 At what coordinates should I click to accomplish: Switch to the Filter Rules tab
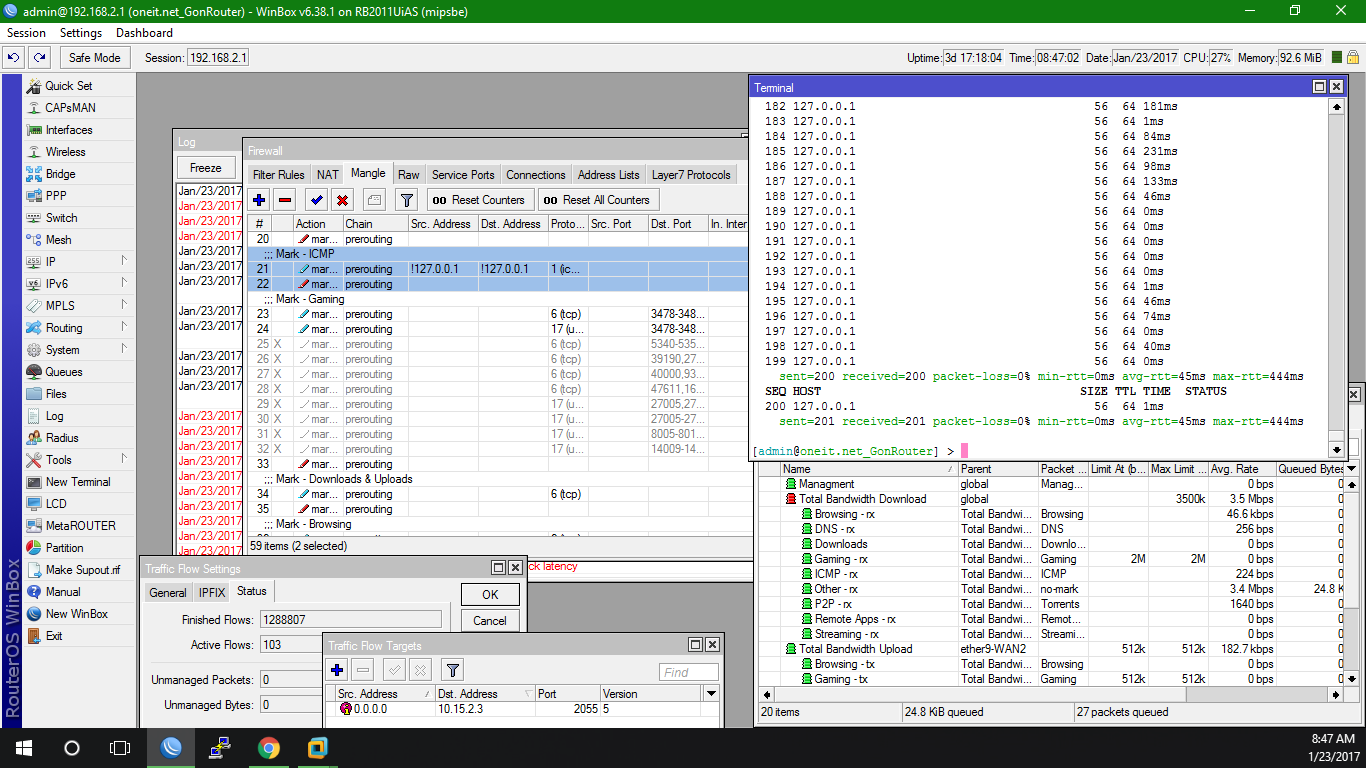click(279, 175)
